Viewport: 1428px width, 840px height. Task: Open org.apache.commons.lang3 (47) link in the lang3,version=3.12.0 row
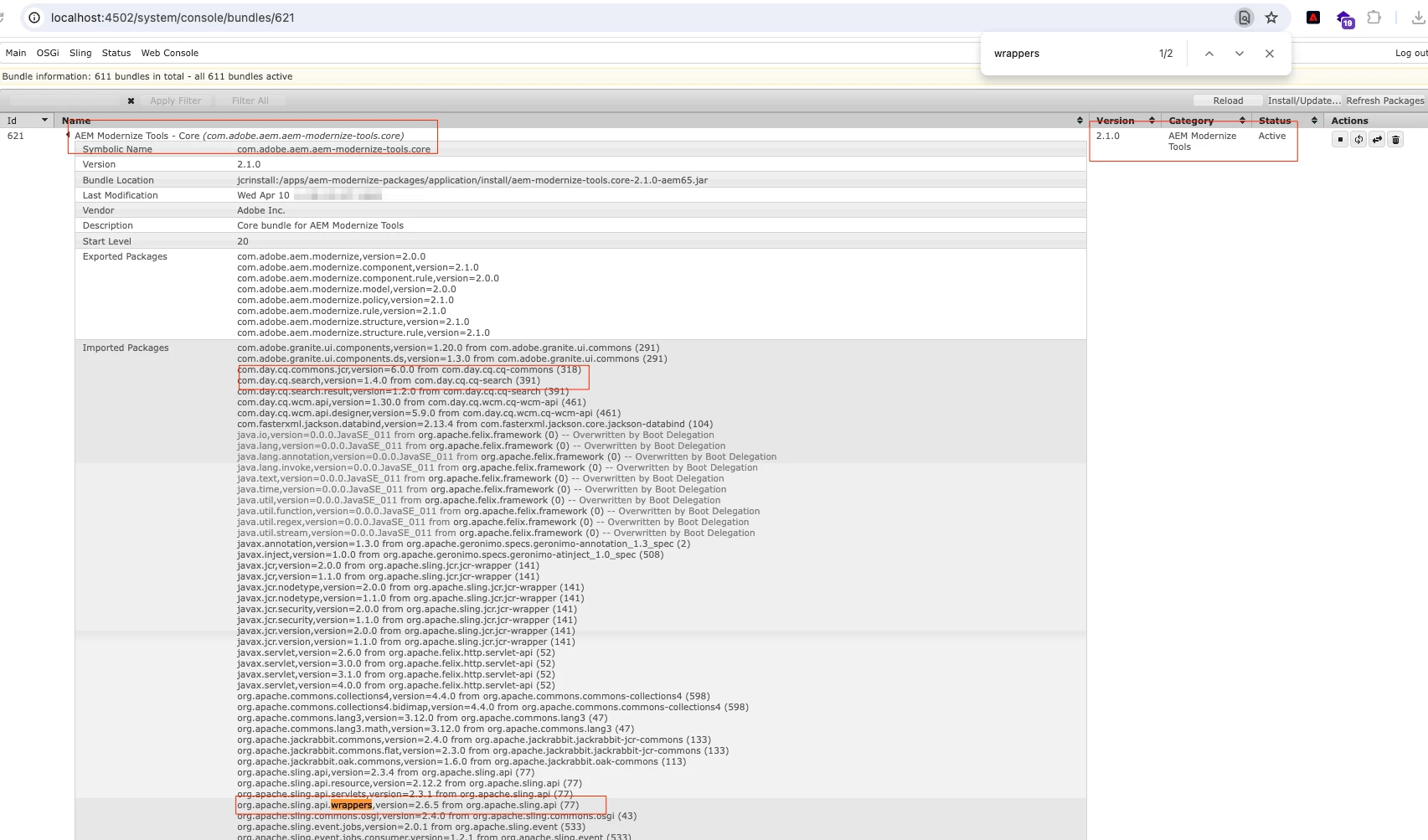[x=534, y=718]
